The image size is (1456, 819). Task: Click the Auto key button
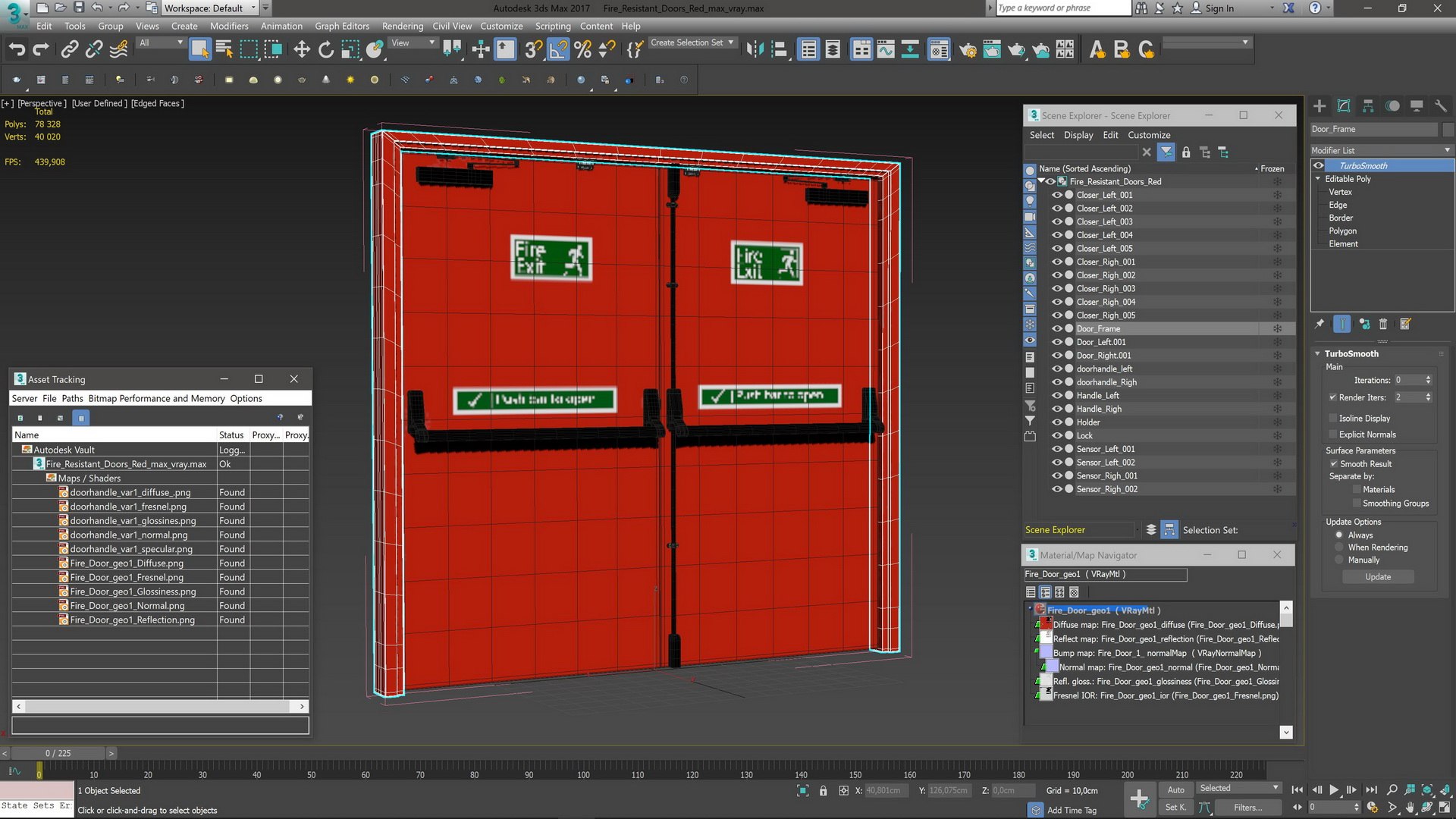1175,789
